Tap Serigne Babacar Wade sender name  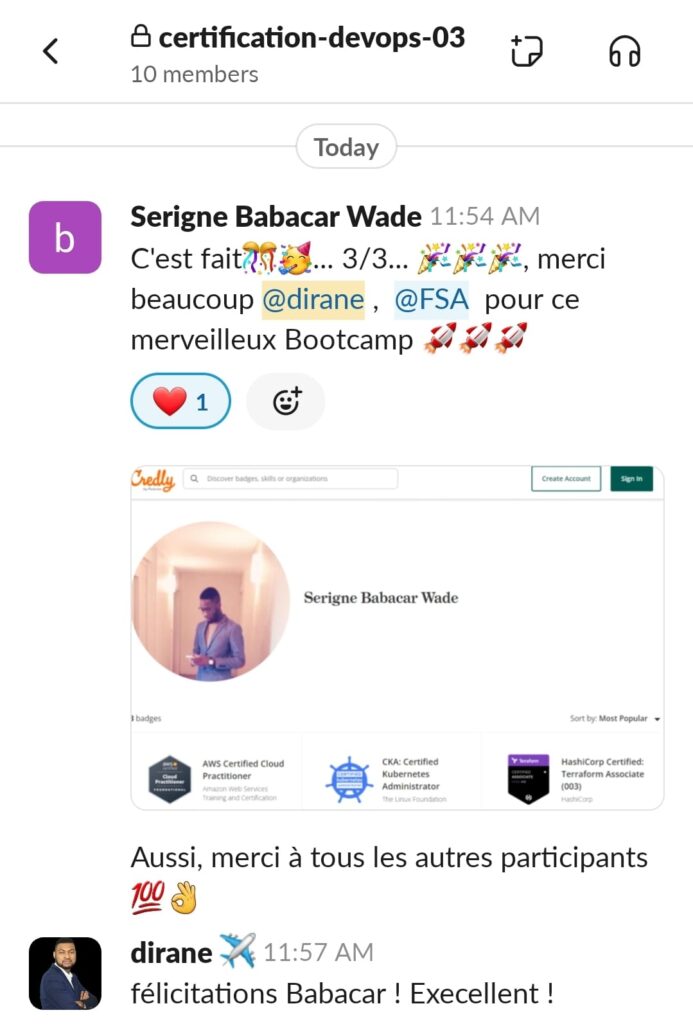click(x=276, y=217)
